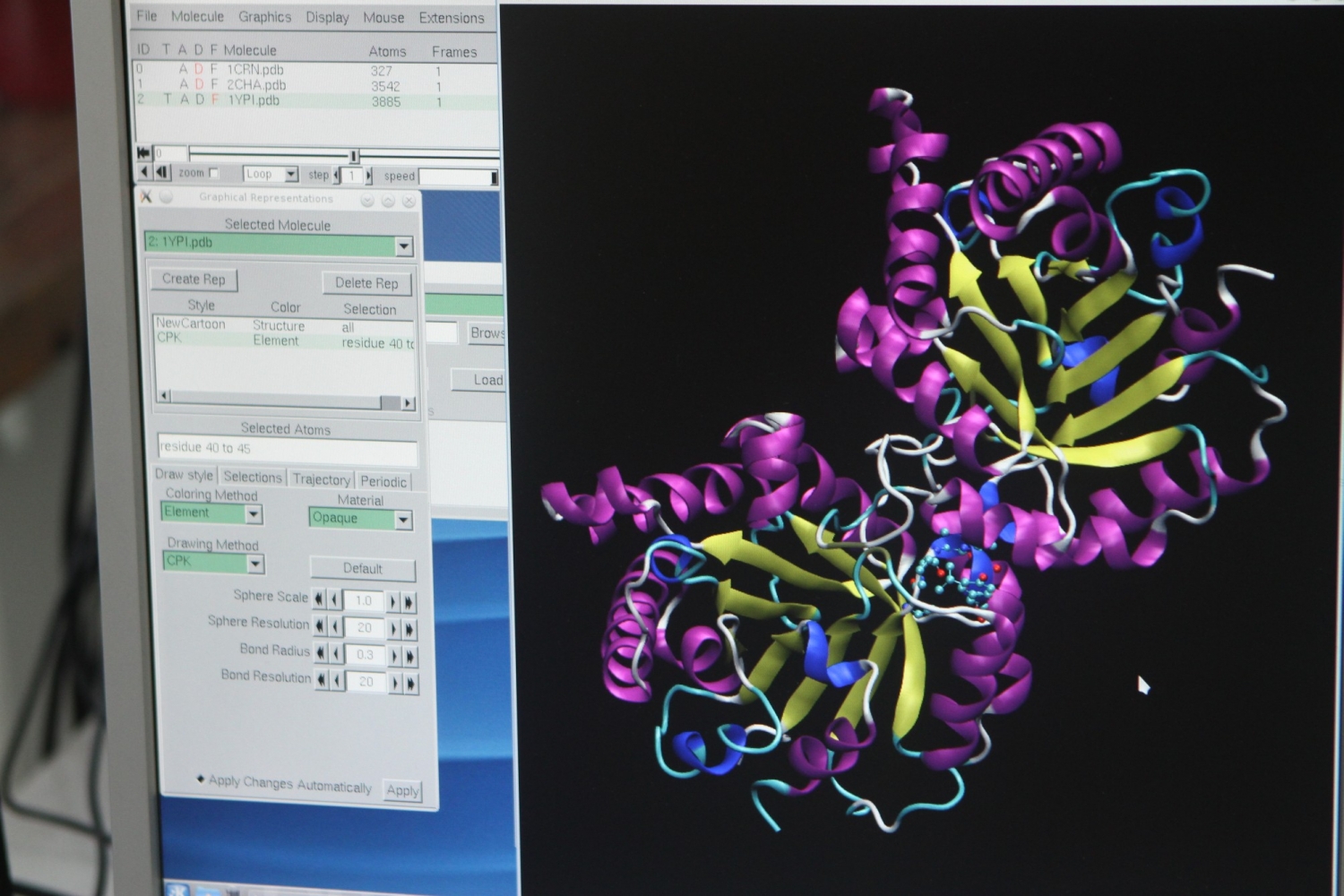The height and width of the screenshot is (896, 1344).
Task: Toggle the Displayed flag for 2CHA.pdb
Action: coord(199,84)
